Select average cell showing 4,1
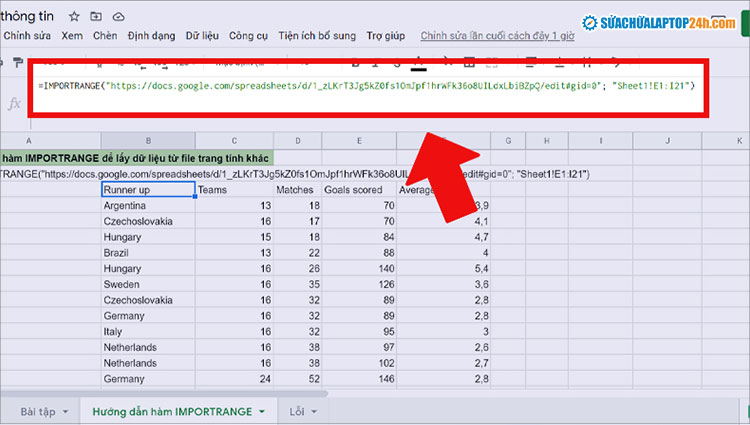 443,221
